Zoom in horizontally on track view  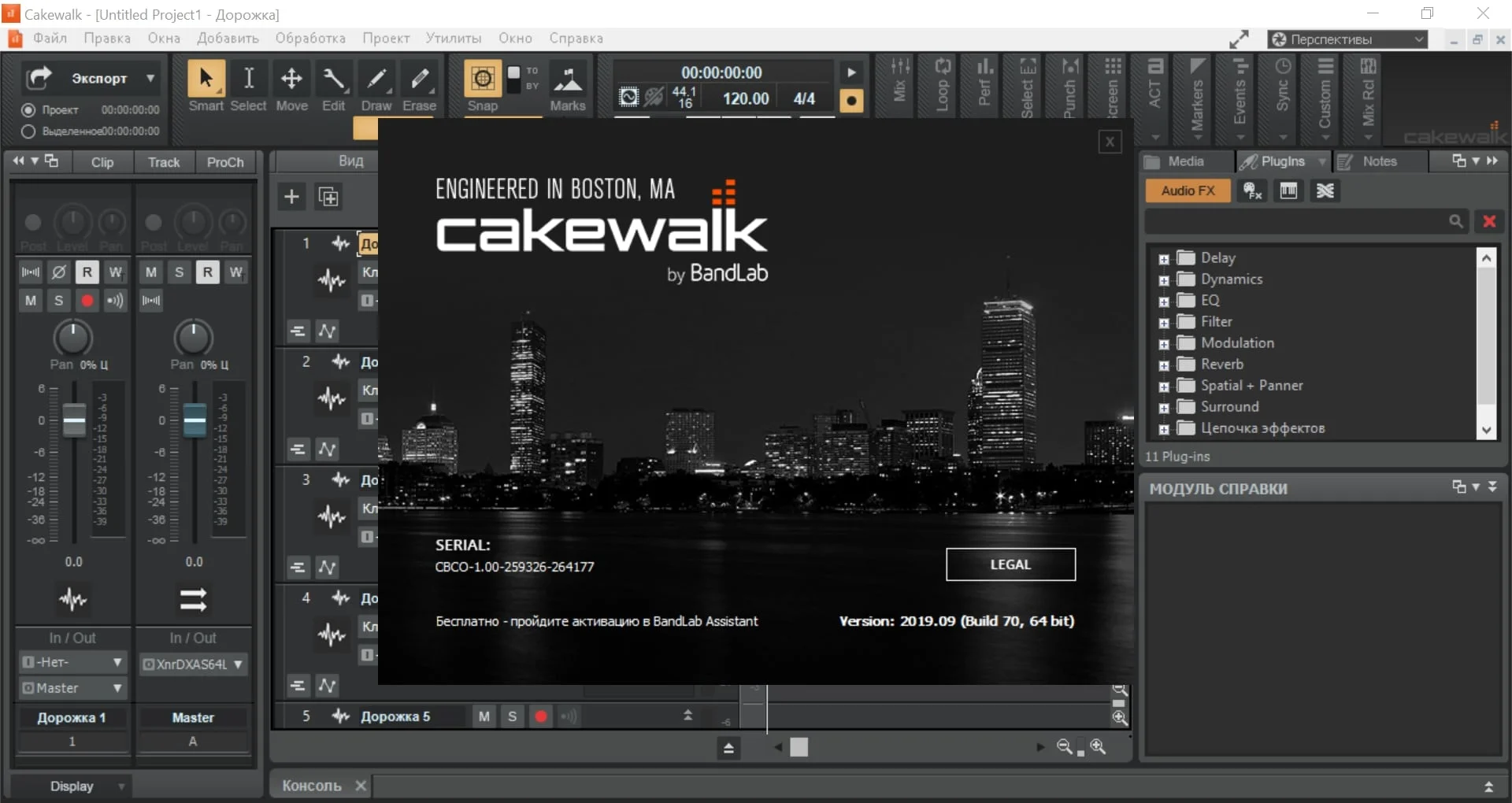(x=1099, y=747)
